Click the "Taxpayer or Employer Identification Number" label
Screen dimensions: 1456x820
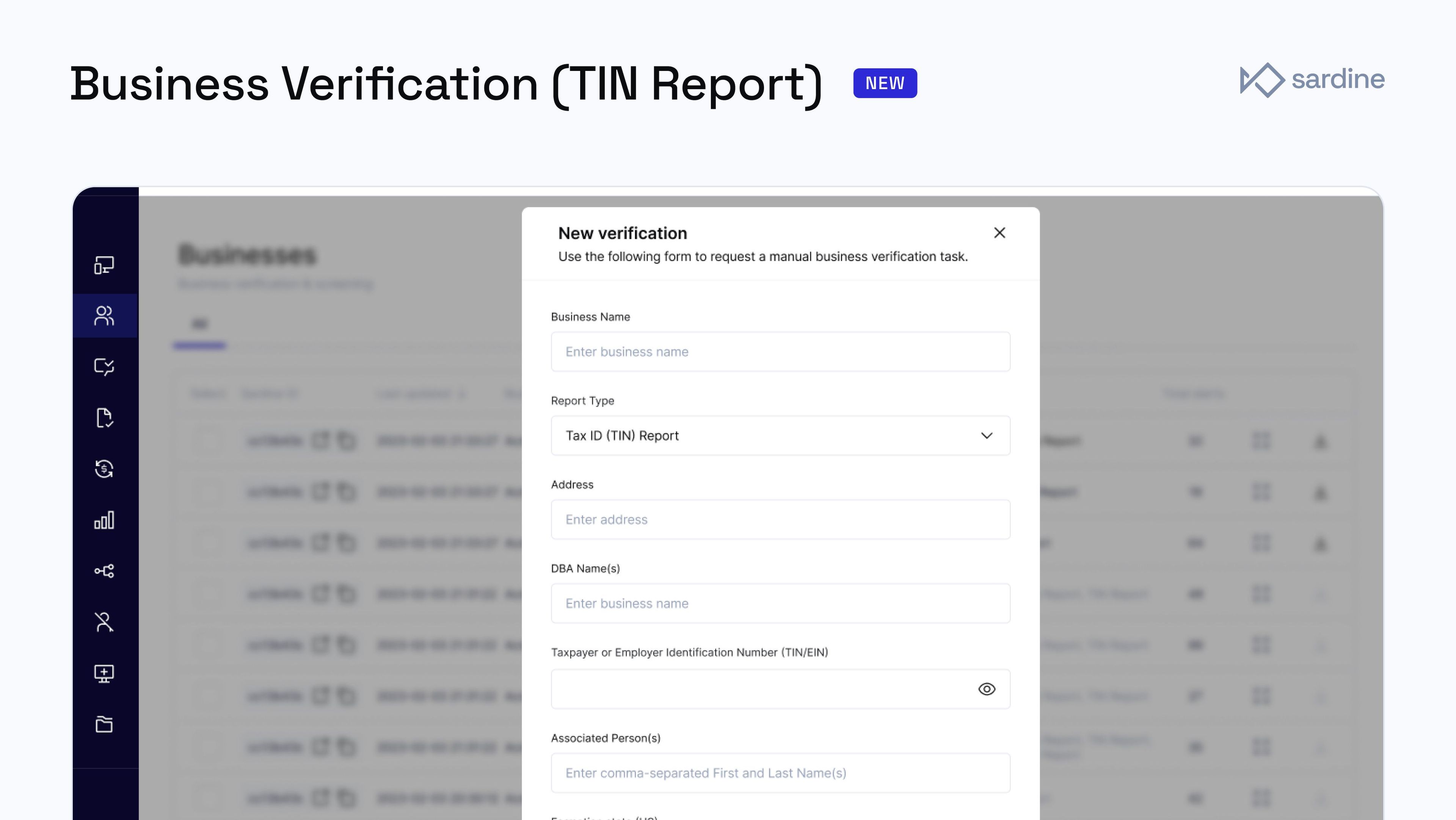(x=689, y=652)
